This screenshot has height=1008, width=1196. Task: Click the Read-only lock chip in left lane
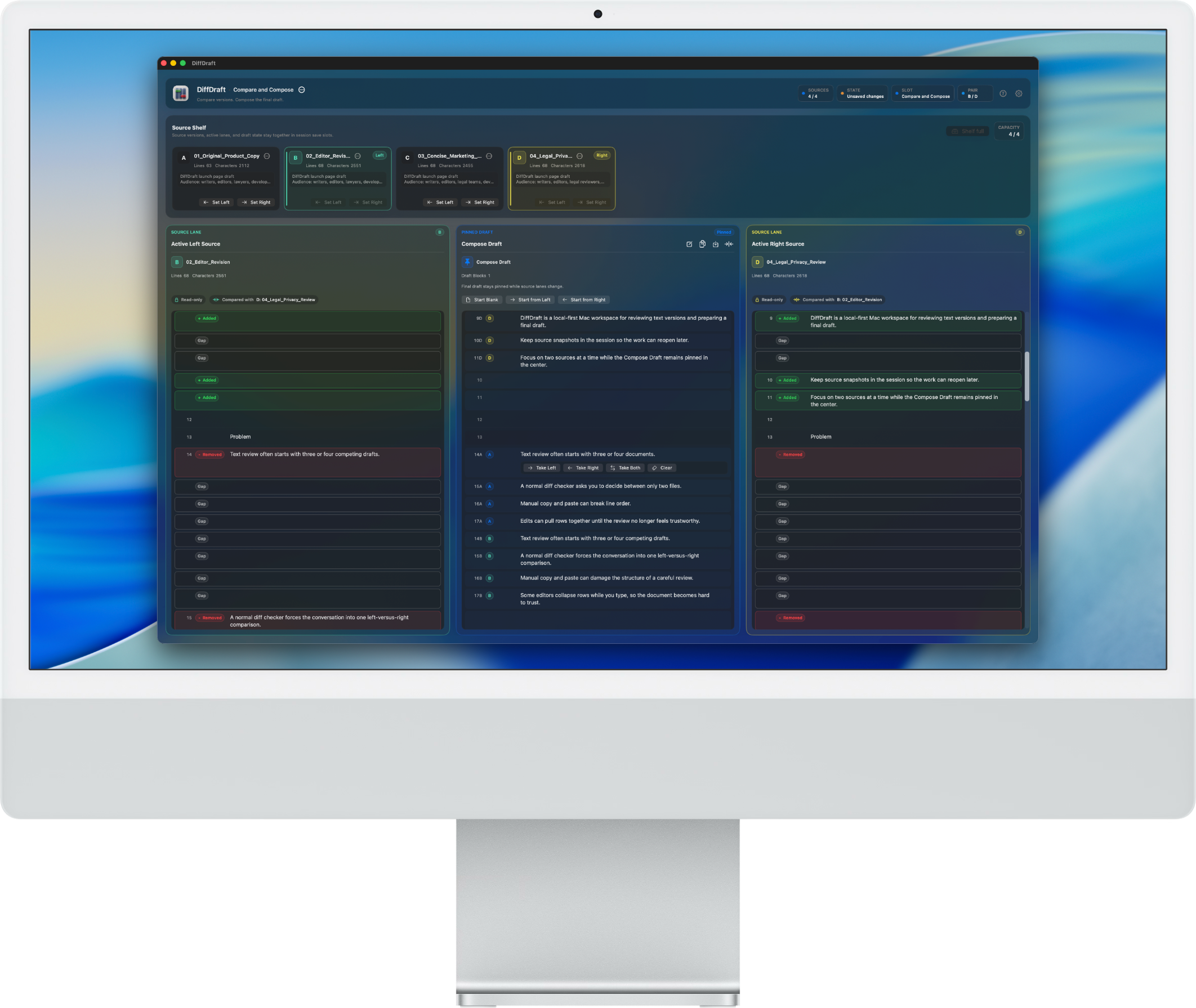189,300
